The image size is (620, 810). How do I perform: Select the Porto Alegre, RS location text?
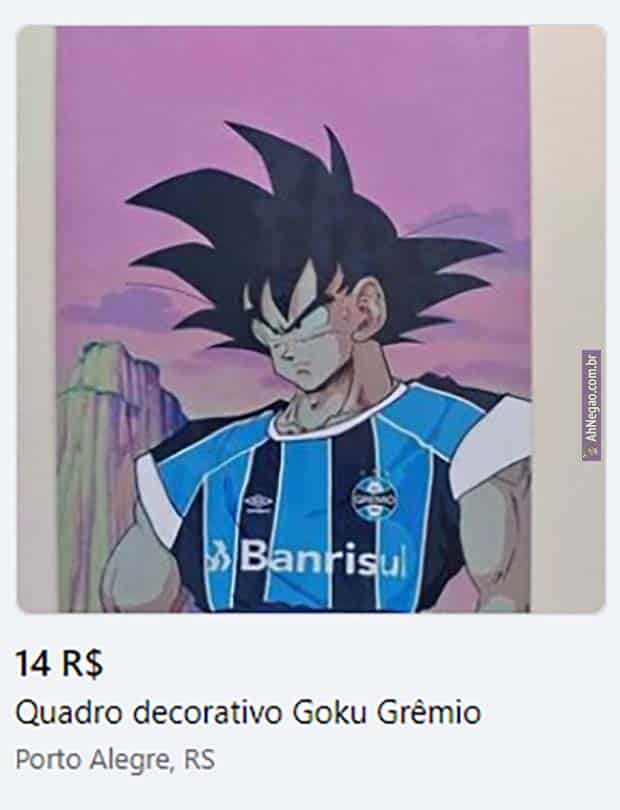pos(115,759)
